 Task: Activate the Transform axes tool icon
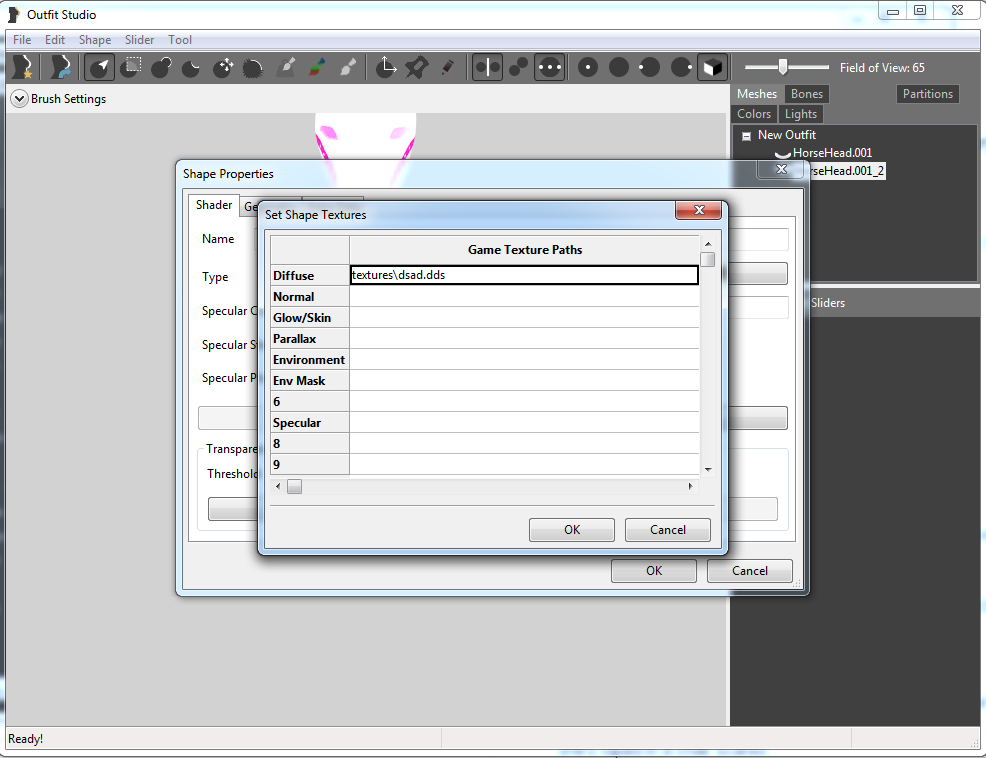click(x=385, y=67)
